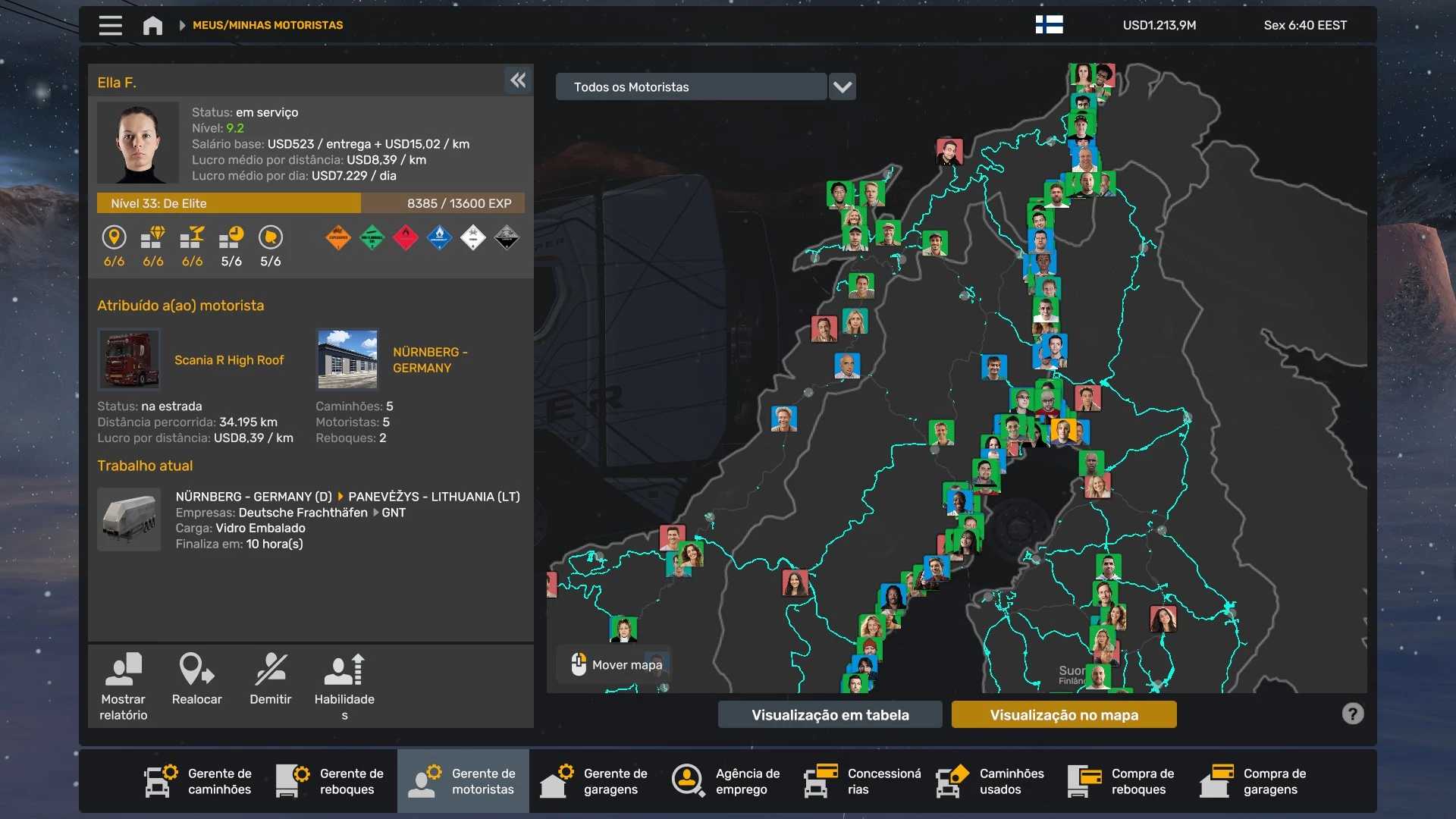The height and width of the screenshot is (819, 1456).
Task: Click the Finnish flag language icon
Action: [1049, 25]
